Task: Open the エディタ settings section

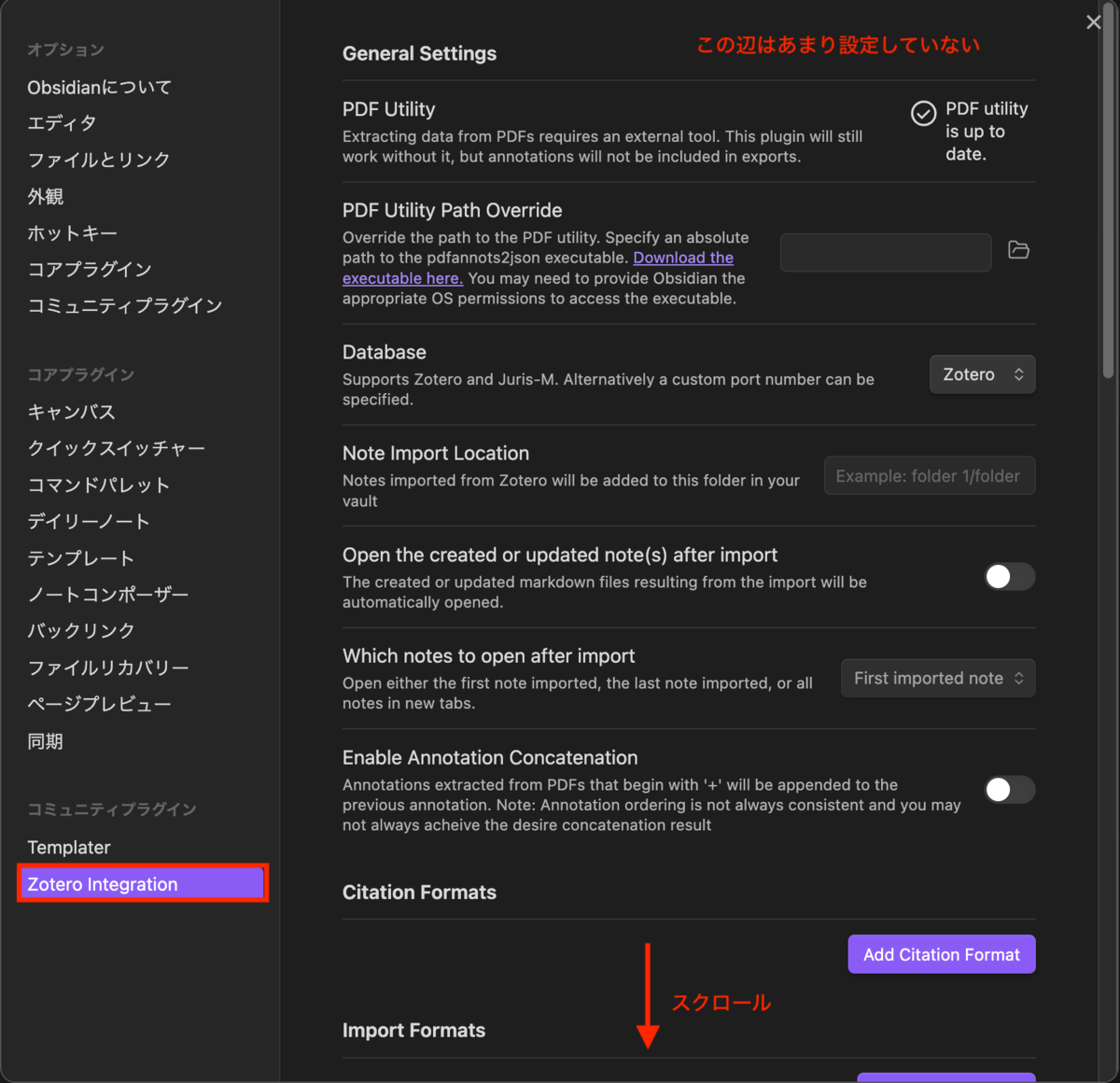Action: pos(62,122)
